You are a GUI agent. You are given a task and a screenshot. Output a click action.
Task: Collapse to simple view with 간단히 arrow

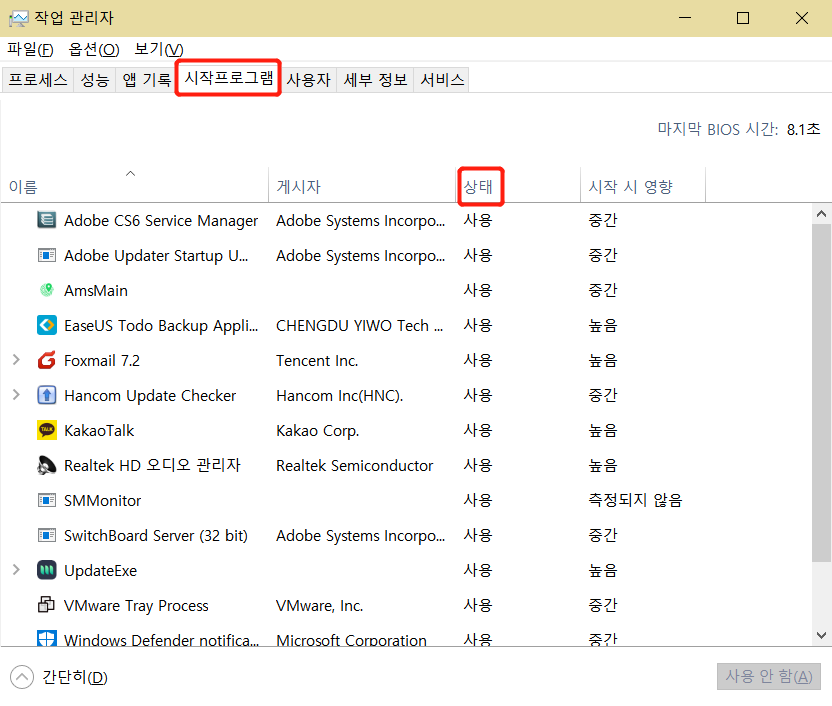[21, 677]
